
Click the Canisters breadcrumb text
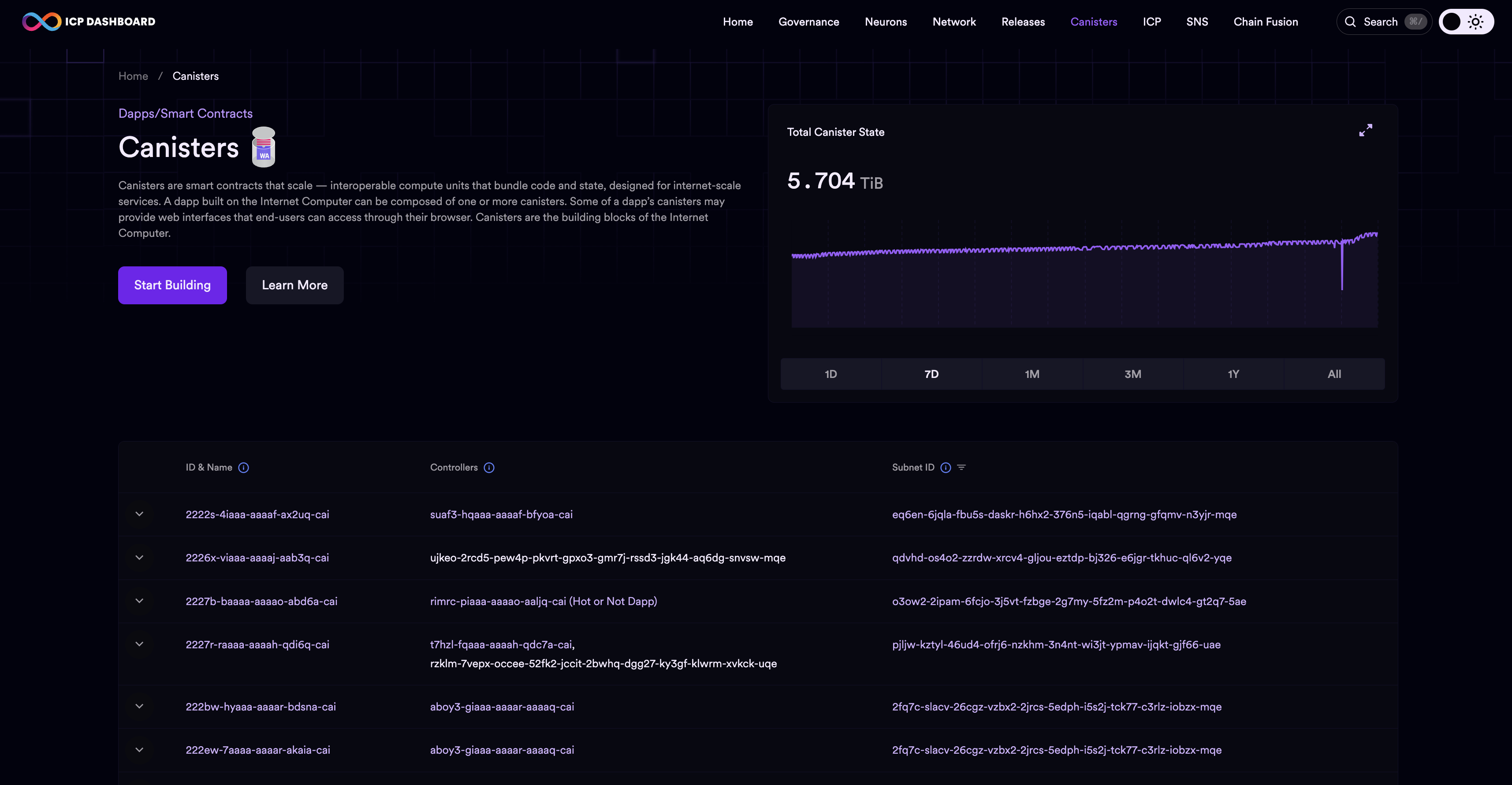click(x=195, y=76)
